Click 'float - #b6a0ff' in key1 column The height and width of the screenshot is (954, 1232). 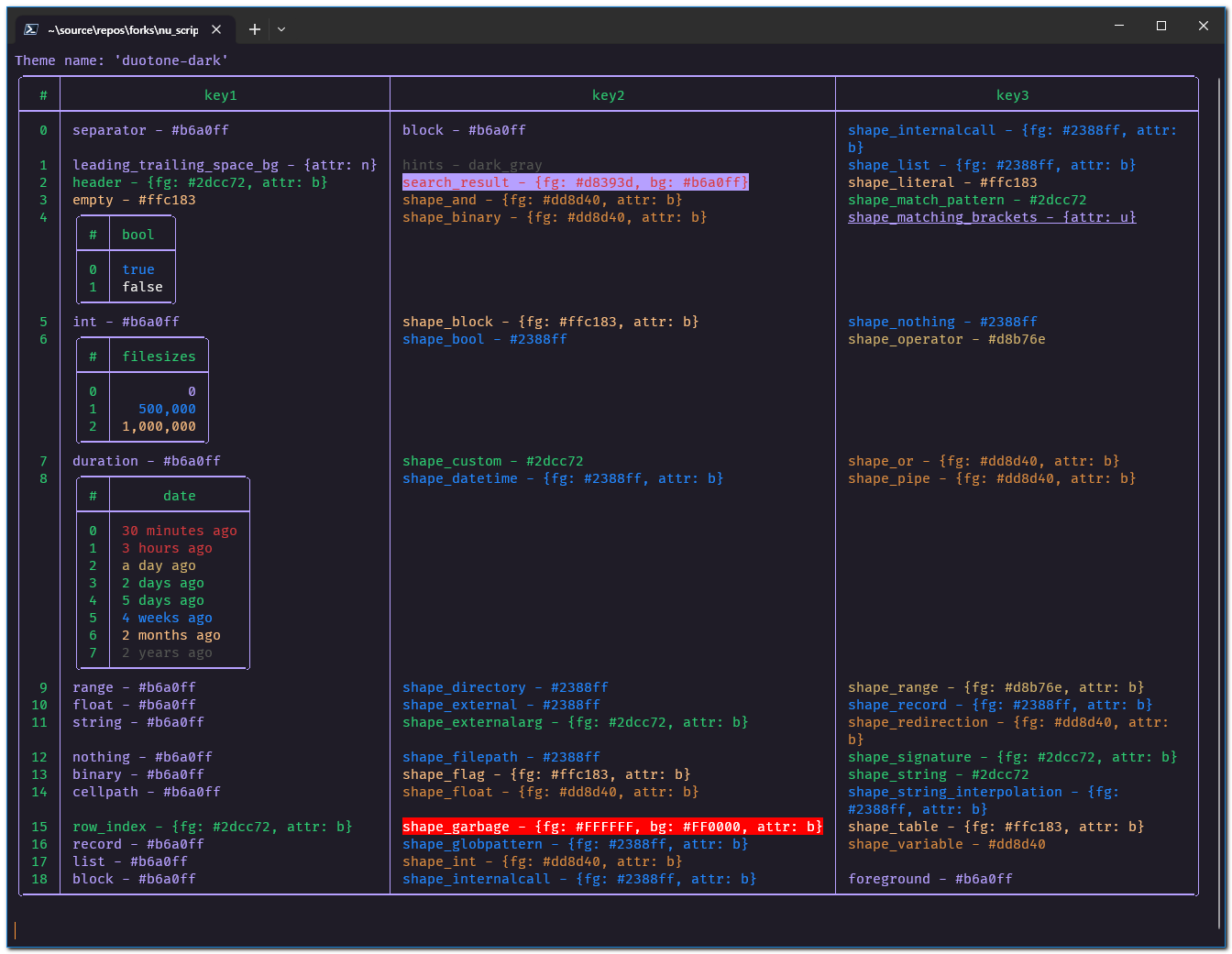coord(135,705)
